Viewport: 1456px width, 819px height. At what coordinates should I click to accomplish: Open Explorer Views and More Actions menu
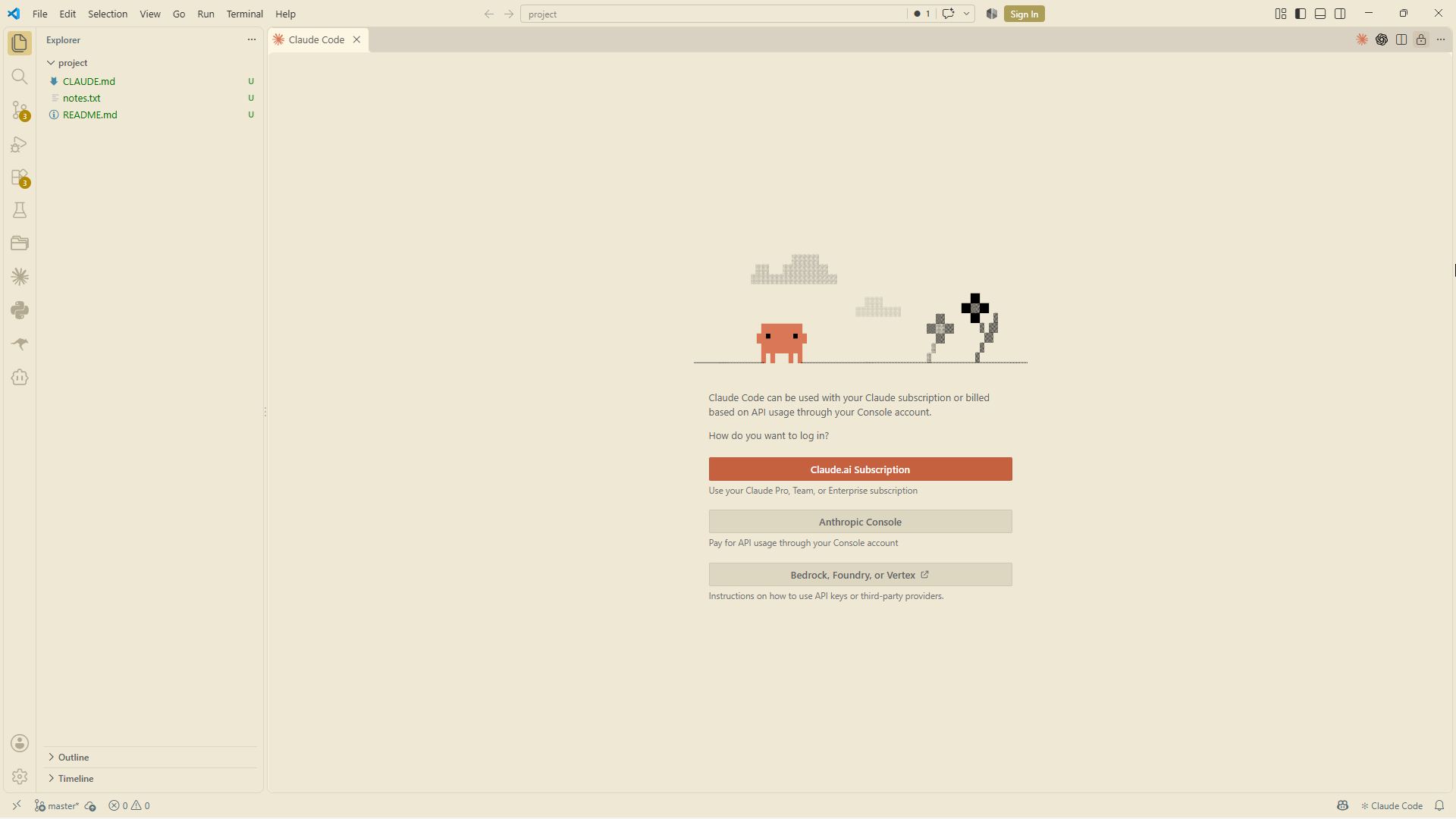(252, 39)
